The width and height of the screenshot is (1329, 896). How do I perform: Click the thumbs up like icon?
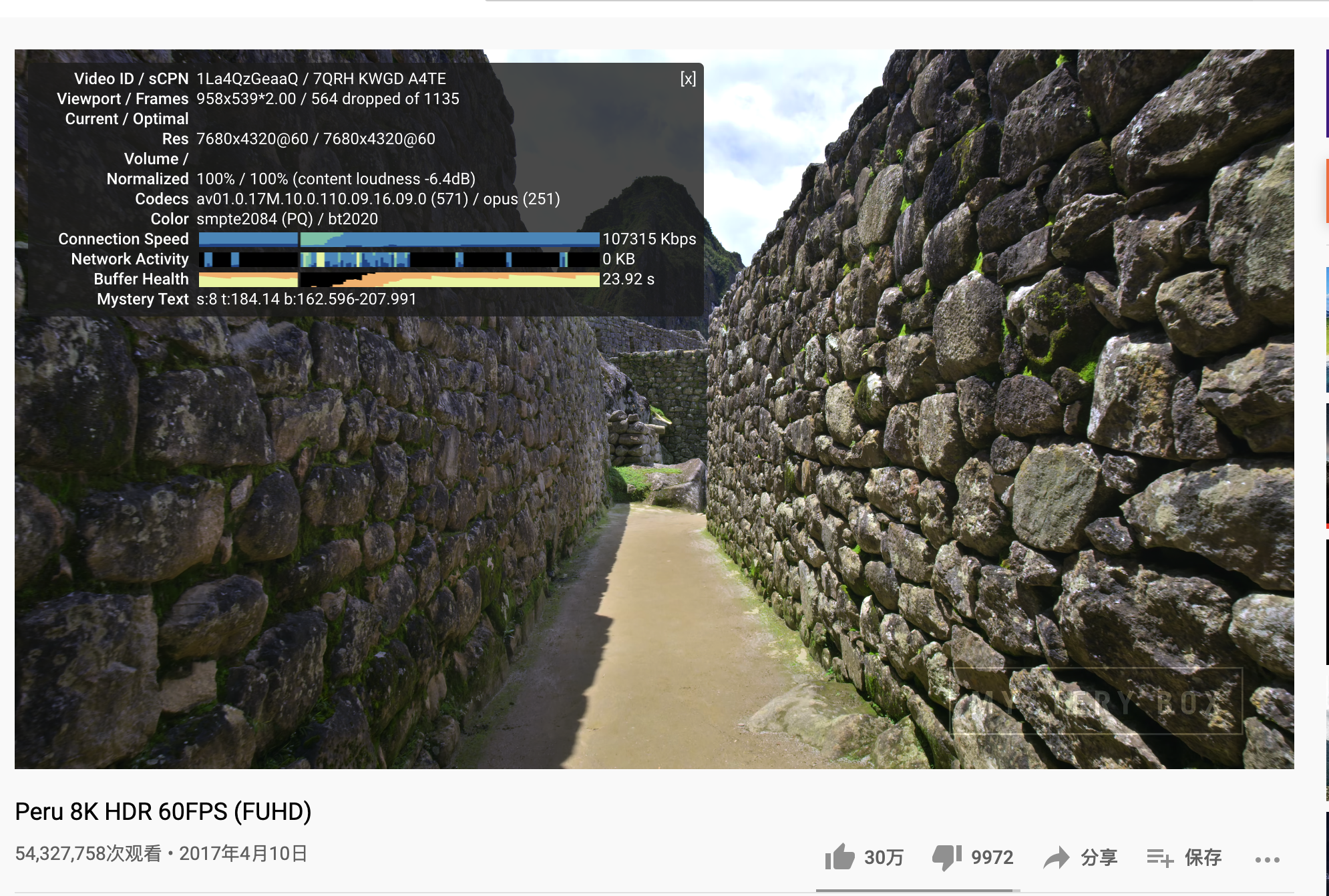tap(839, 857)
